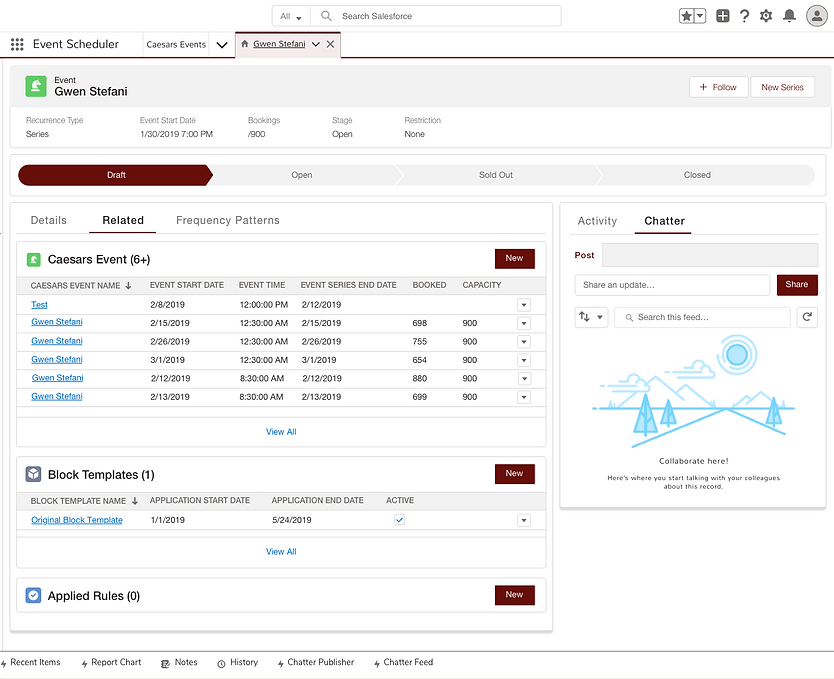Click the Follow button
The height and width of the screenshot is (679, 834).
click(x=719, y=87)
